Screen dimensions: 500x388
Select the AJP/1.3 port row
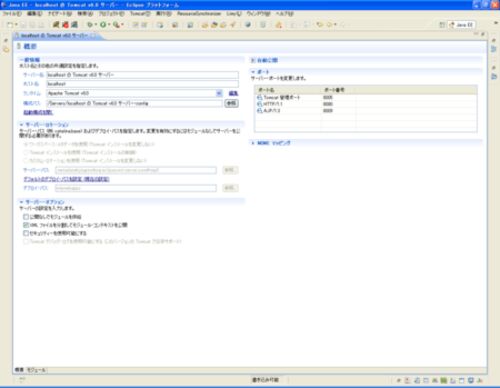coord(366,111)
